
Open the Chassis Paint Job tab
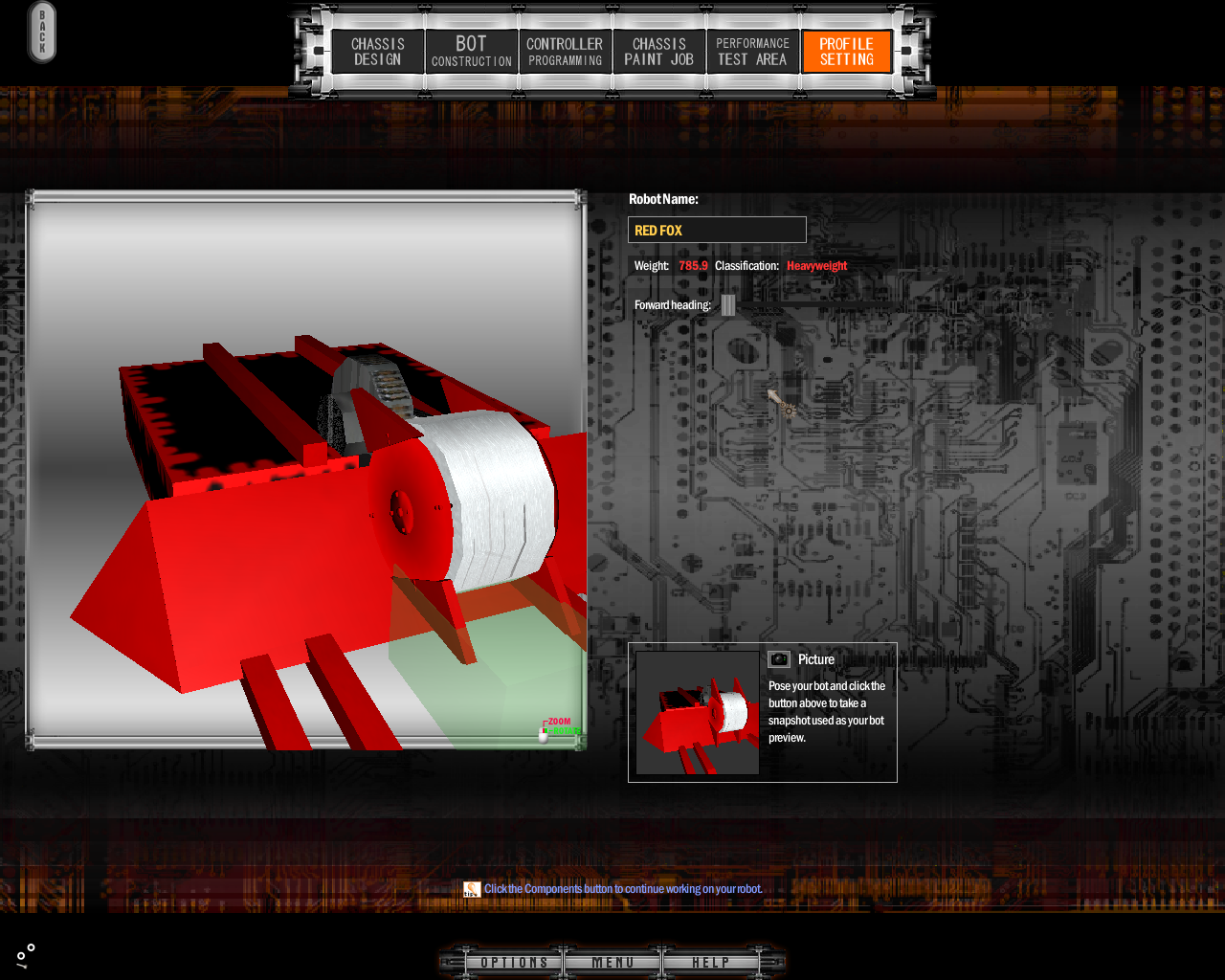point(658,52)
